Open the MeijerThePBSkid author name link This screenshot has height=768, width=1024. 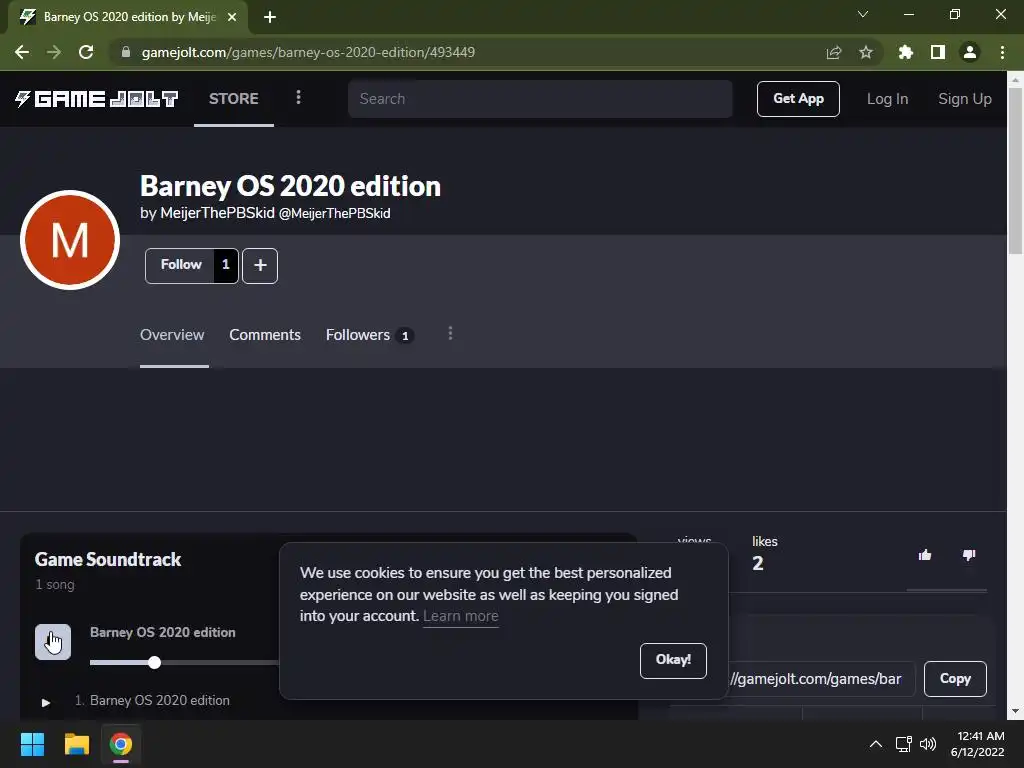[x=217, y=214]
